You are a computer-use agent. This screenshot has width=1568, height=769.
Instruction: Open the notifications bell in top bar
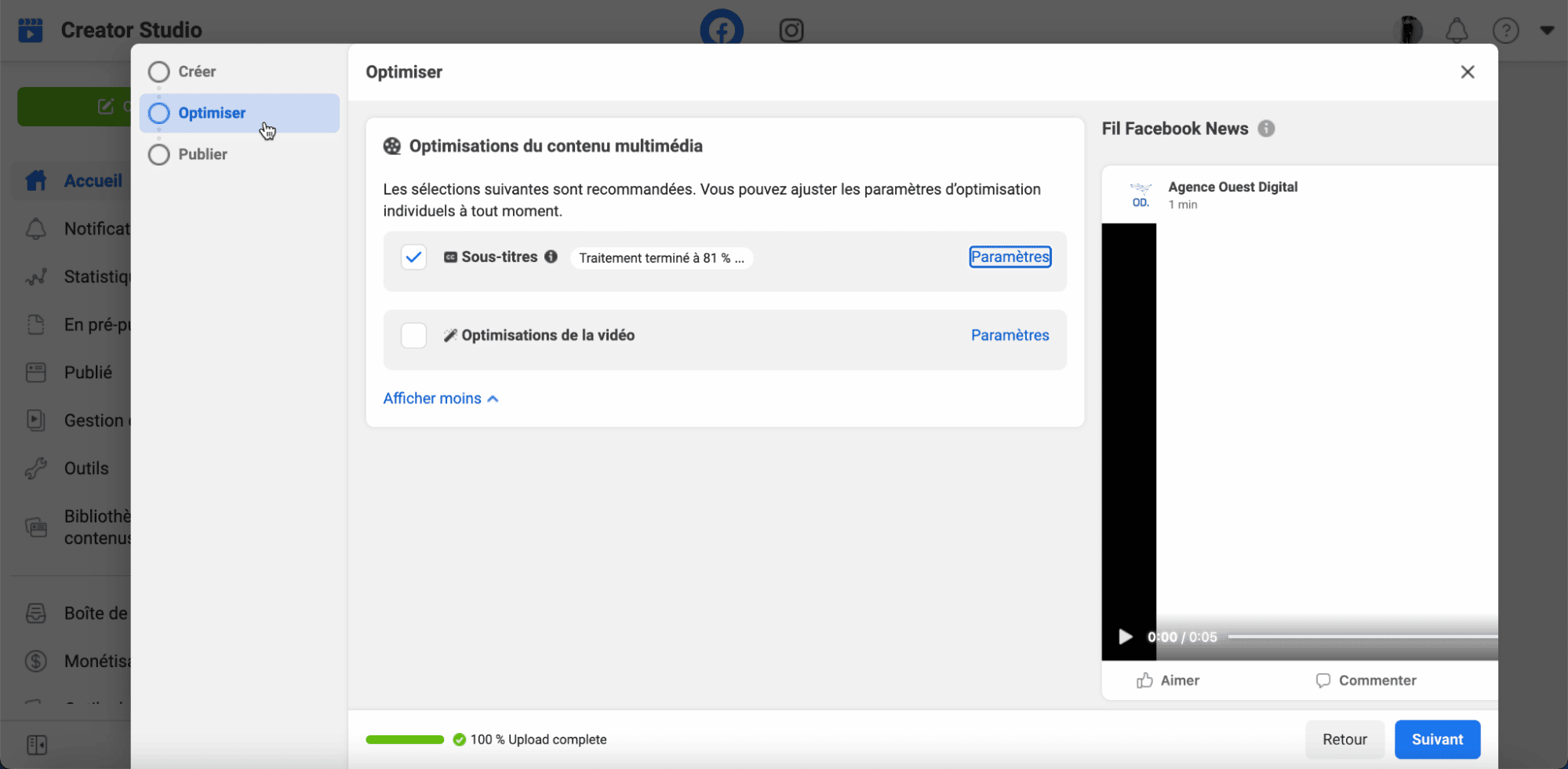pos(1456,31)
